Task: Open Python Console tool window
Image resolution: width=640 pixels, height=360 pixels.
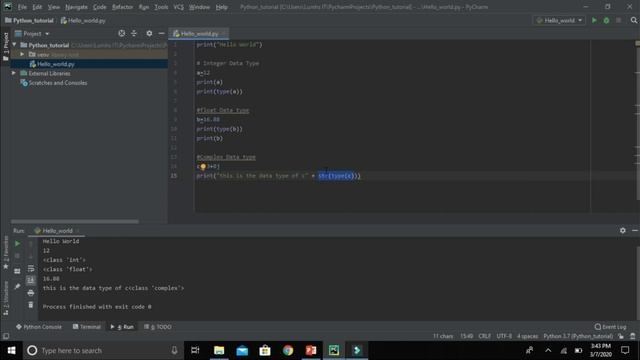Action: point(39,327)
